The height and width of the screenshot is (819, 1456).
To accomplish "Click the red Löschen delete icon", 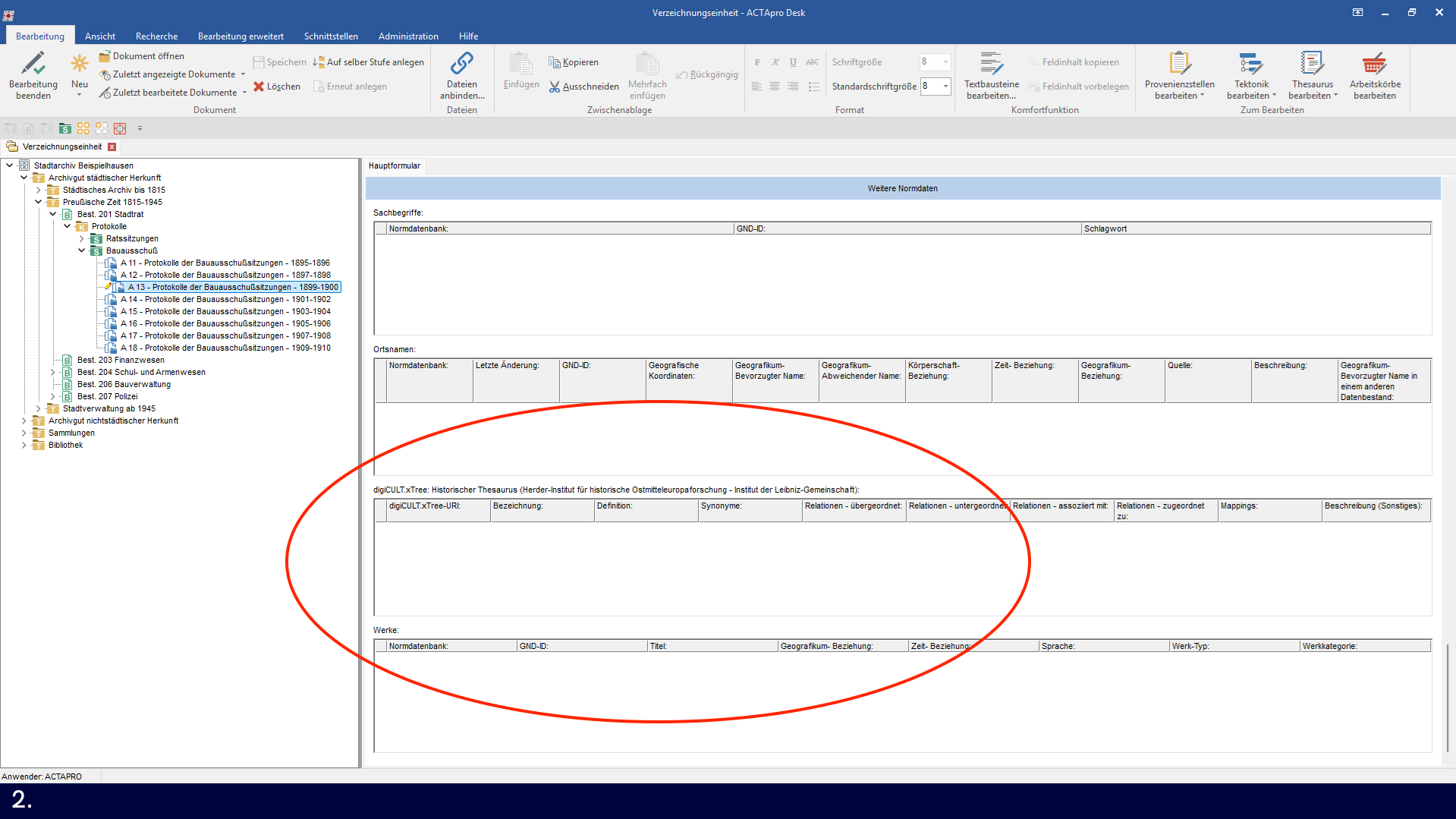I will pyautogui.click(x=259, y=87).
